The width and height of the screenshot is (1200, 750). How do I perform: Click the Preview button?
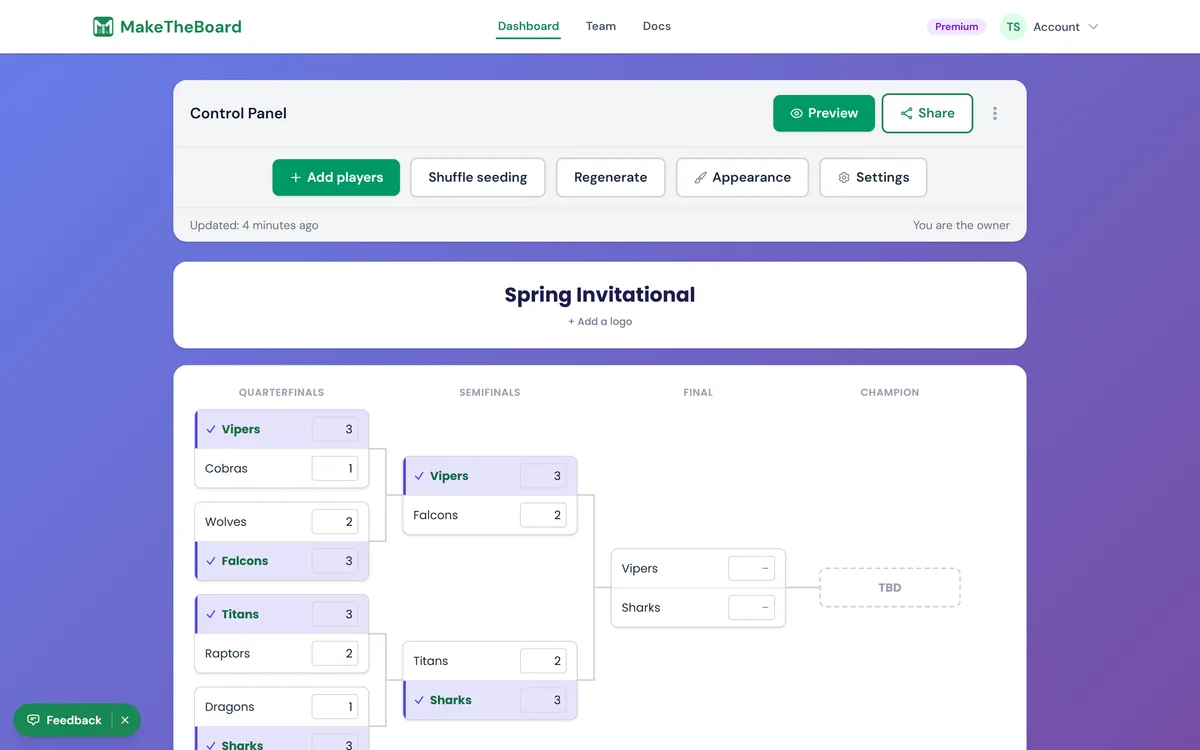coord(824,113)
